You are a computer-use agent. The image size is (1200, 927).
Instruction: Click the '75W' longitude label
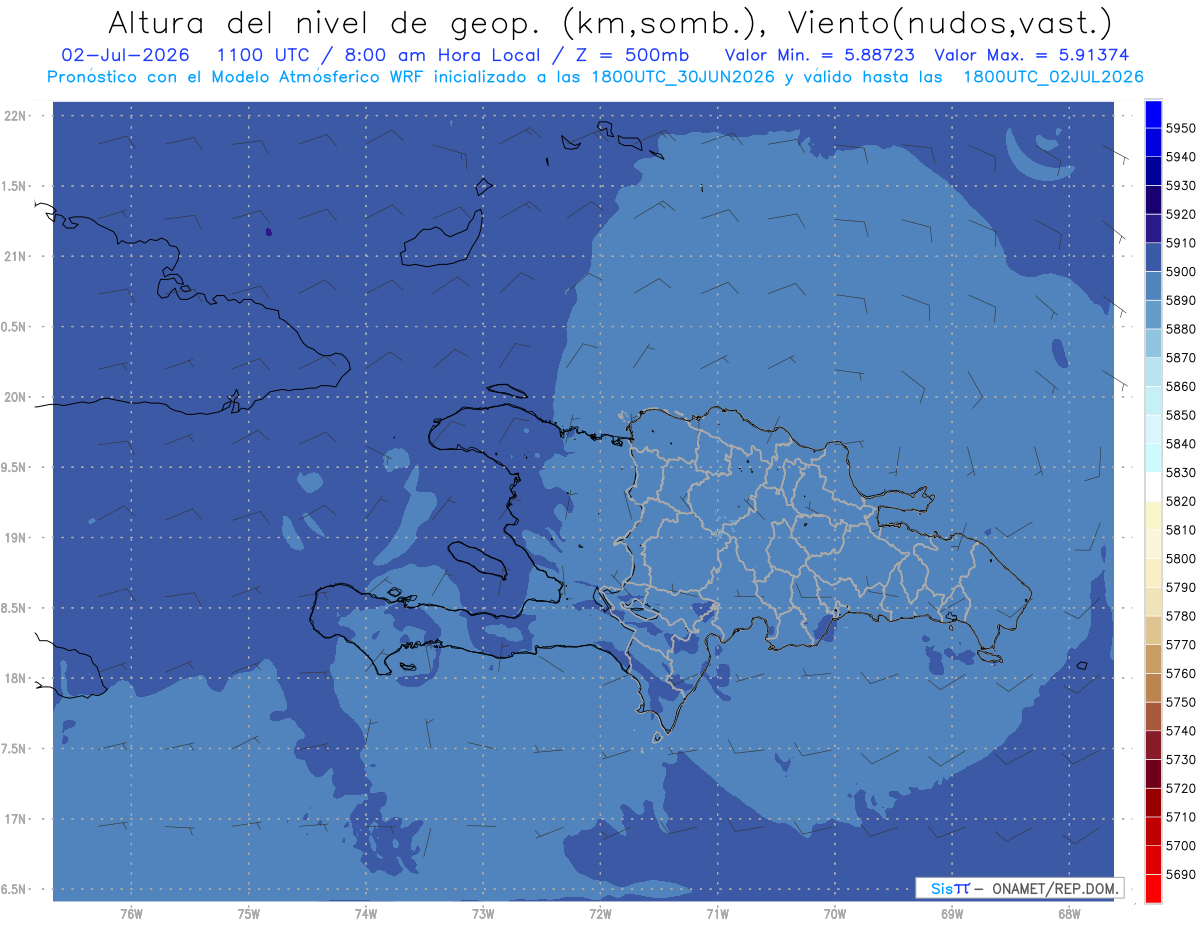(x=249, y=914)
